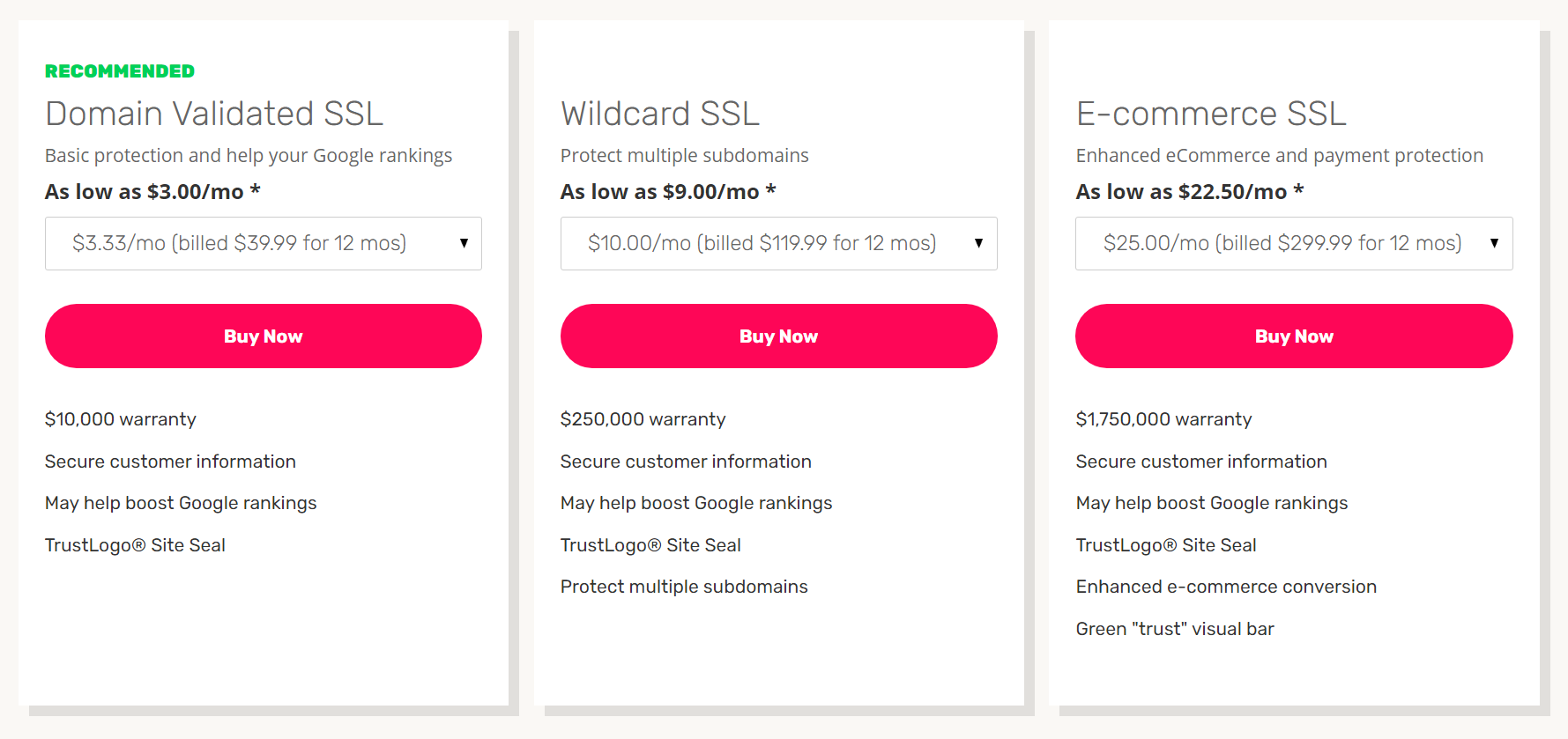Expand the dropdown arrow on Wildcard SSL plan
Screen dimensions: 1568x739
pos(979,243)
